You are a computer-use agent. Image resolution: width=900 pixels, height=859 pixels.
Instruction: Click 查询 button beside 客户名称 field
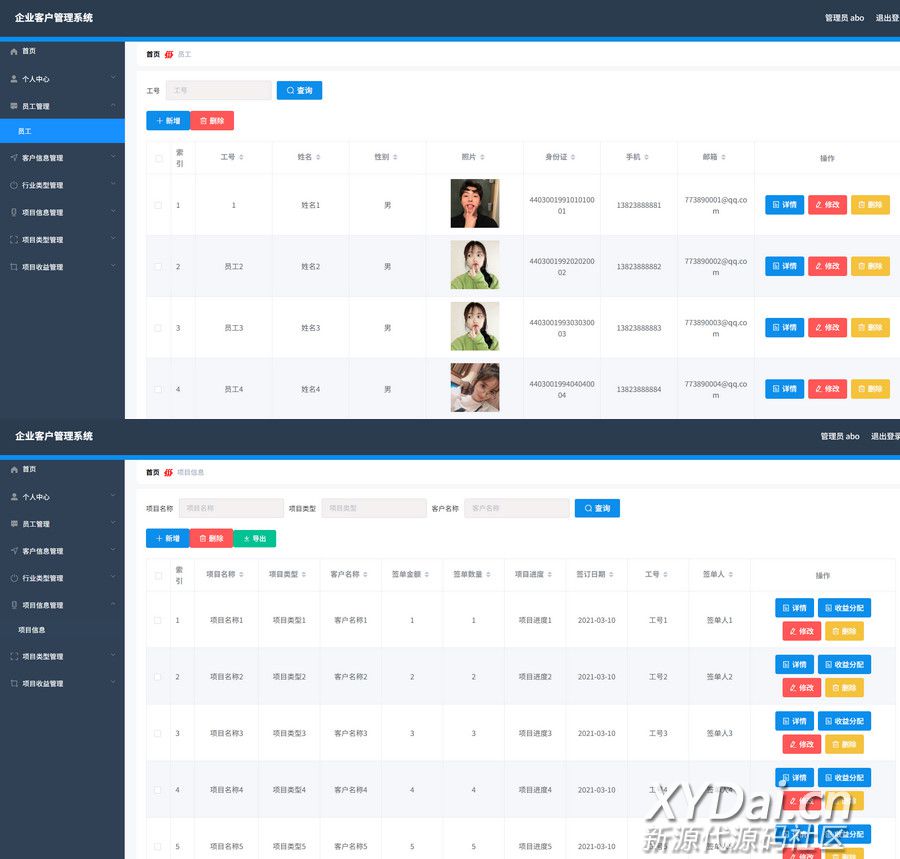click(597, 508)
